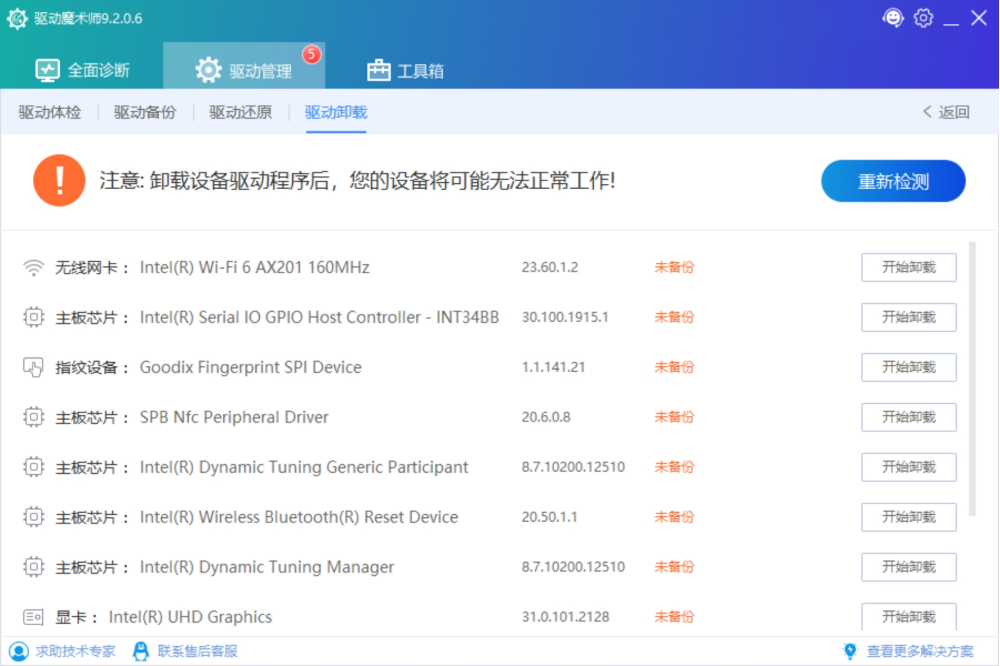This screenshot has height=666, width=1000.
Task: Click 开始卸载 for Goodix Fingerprint SPI Device
Action: pyautogui.click(x=908, y=367)
